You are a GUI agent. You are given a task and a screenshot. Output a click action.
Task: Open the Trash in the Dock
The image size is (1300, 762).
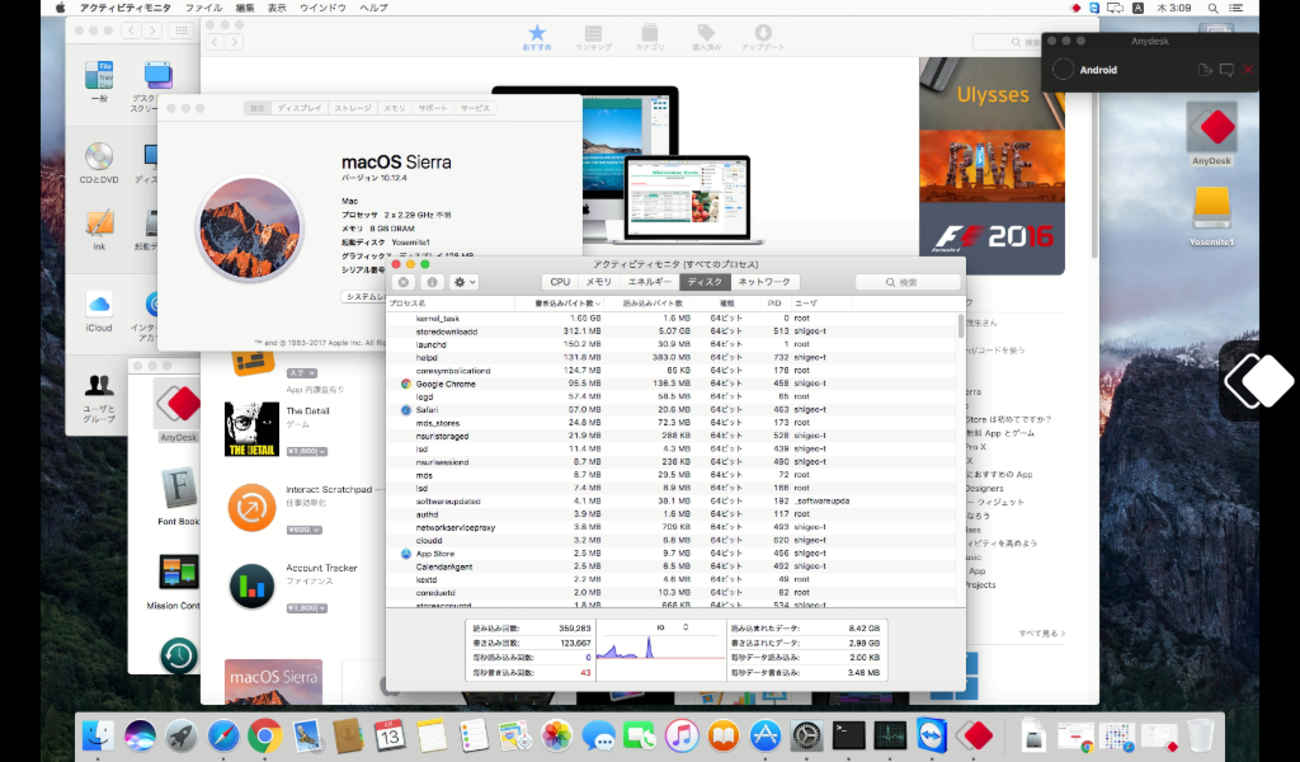(x=1200, y=737)
